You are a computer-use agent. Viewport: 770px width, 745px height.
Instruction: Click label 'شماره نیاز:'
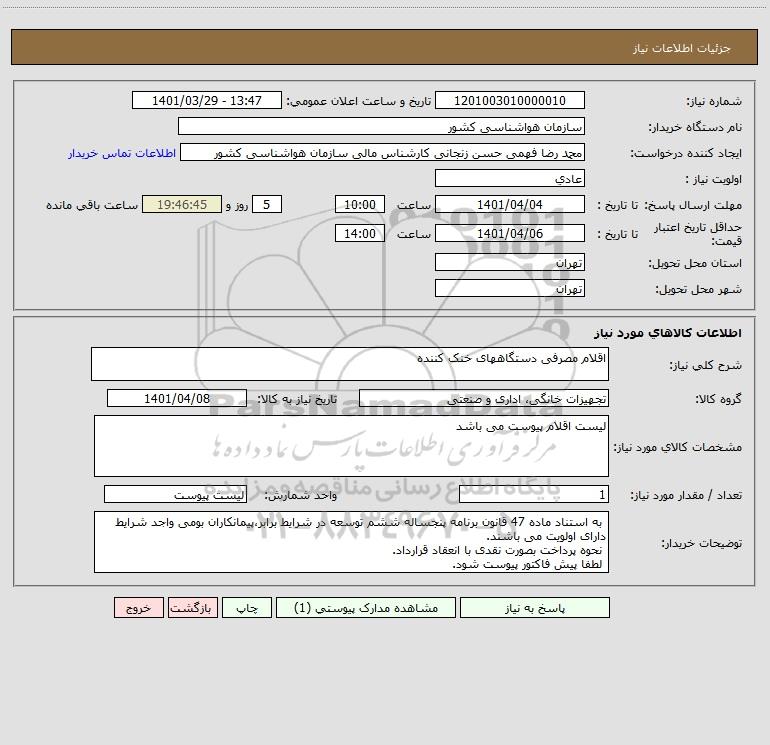pyautogui.click(x=714, y=102)
